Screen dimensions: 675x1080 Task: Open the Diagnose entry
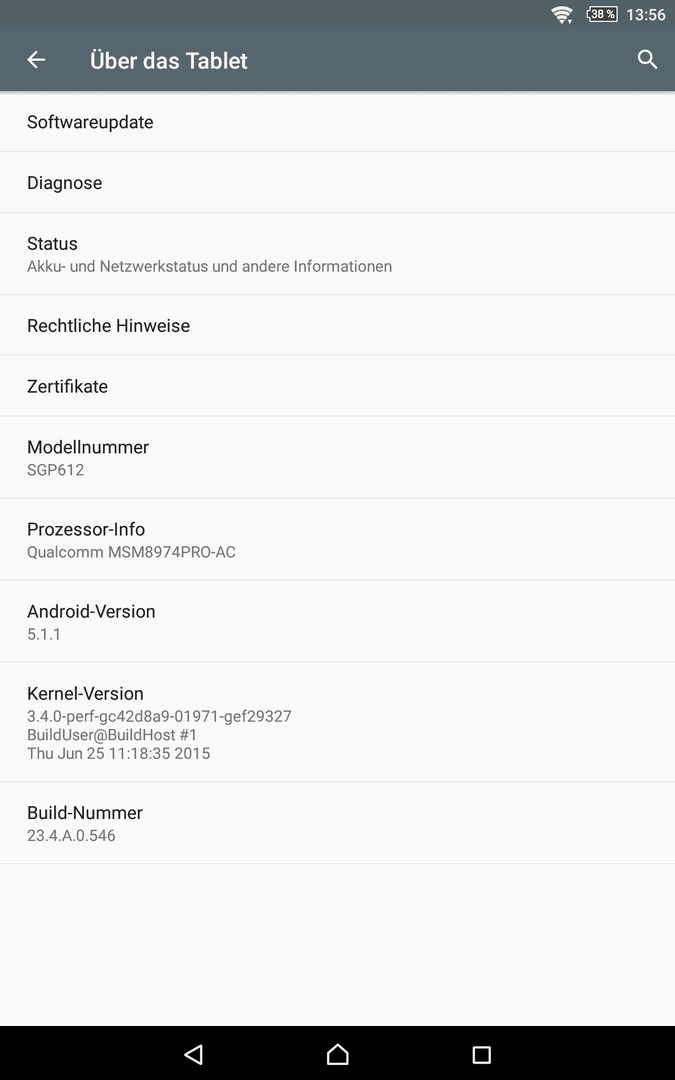tap(338, 183)
